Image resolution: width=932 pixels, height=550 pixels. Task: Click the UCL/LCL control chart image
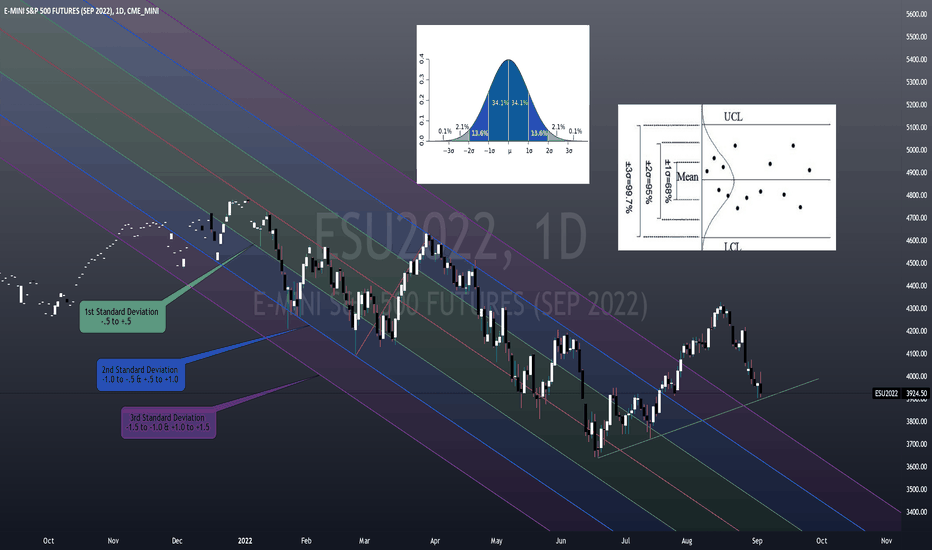point(727,177)
